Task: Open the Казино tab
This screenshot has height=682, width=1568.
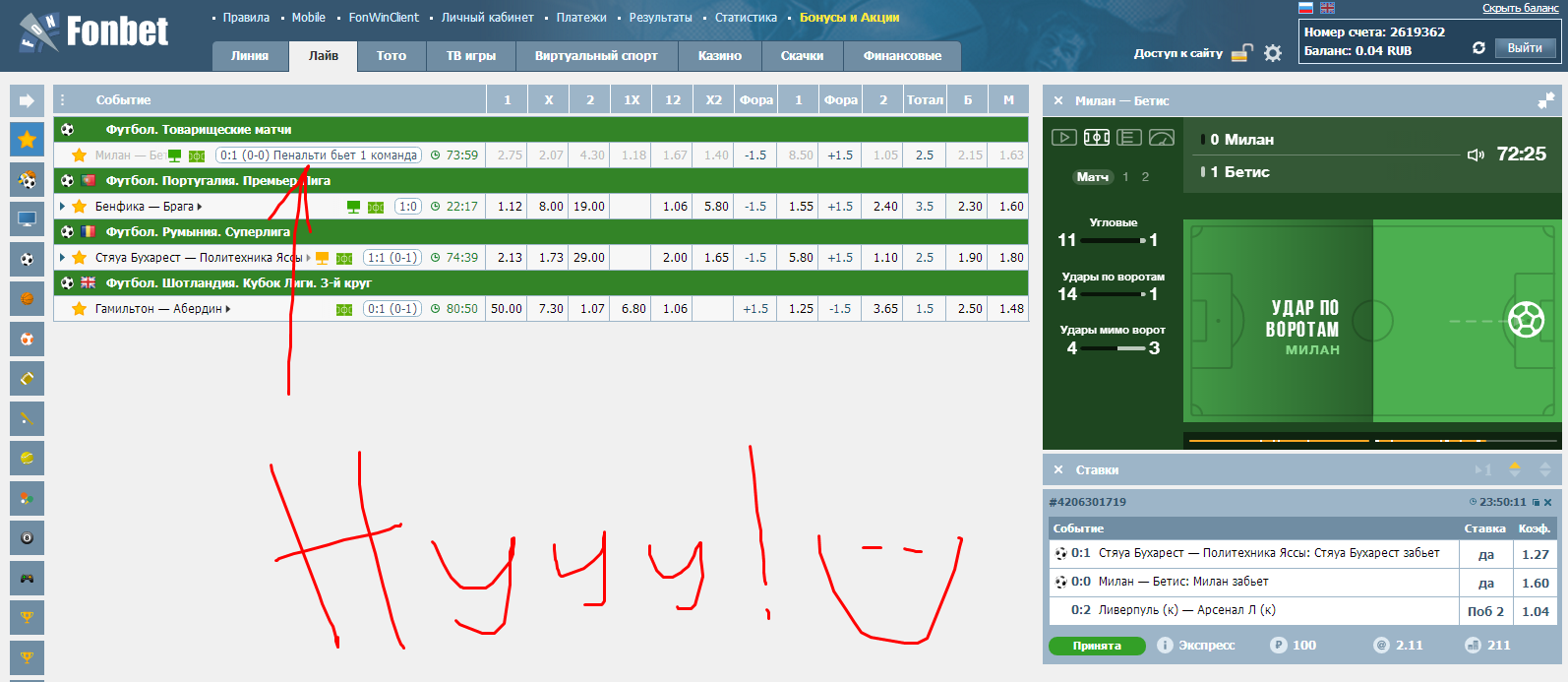Action: 720,56
